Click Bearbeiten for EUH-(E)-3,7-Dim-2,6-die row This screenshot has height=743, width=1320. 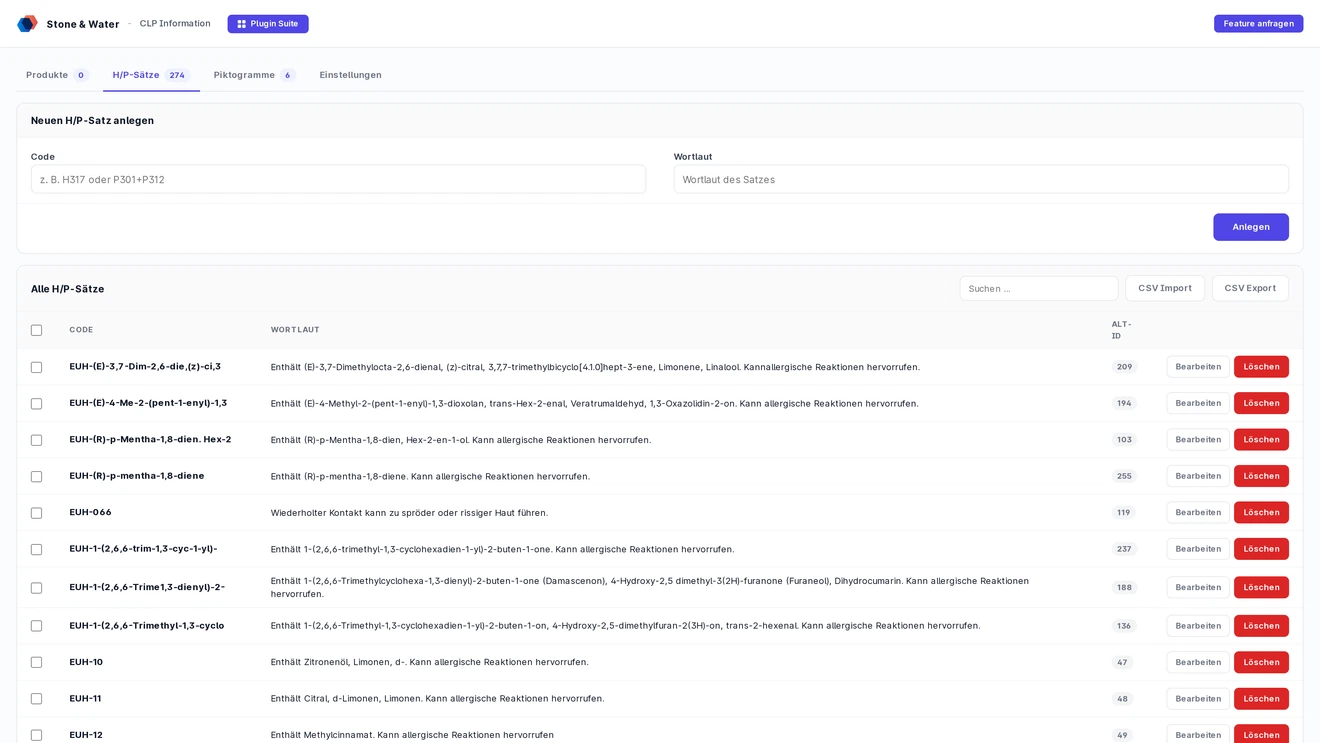[1198, 367]
